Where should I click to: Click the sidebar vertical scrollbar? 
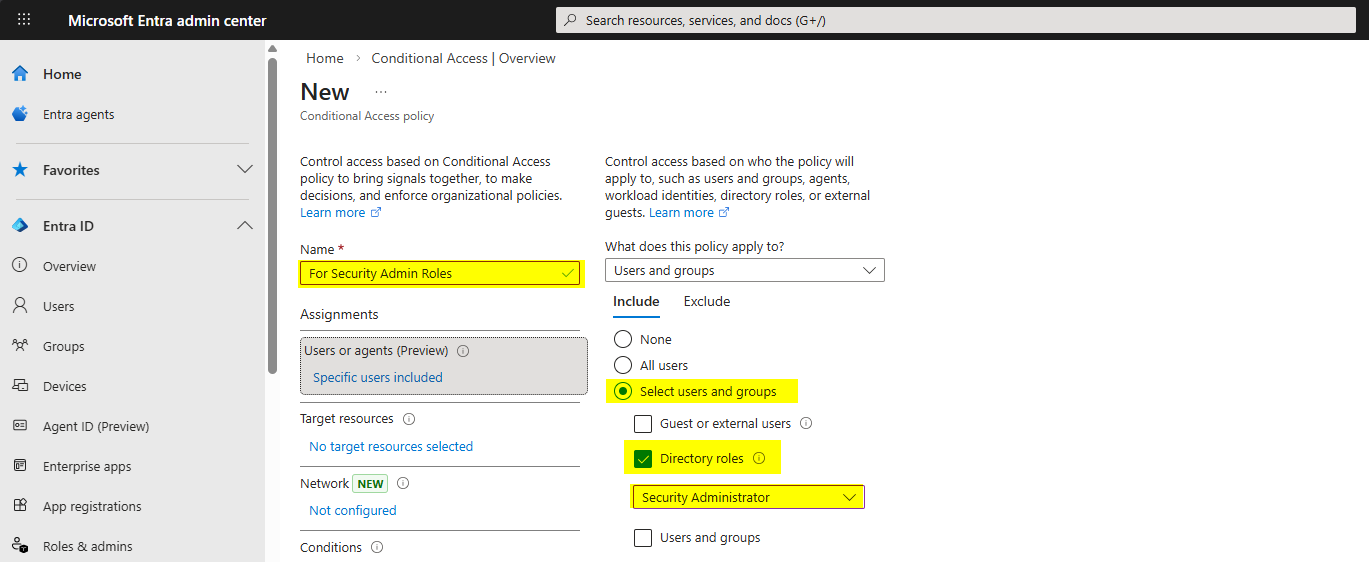tap(272, 215)
